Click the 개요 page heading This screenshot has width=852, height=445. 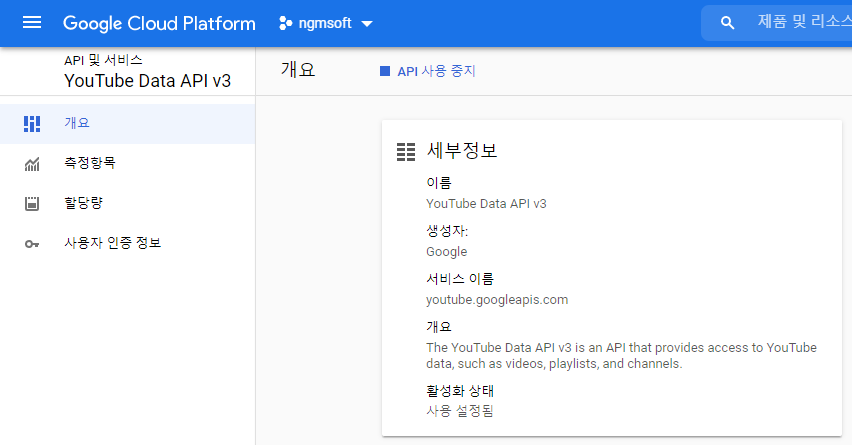click(x=298, y=70)
